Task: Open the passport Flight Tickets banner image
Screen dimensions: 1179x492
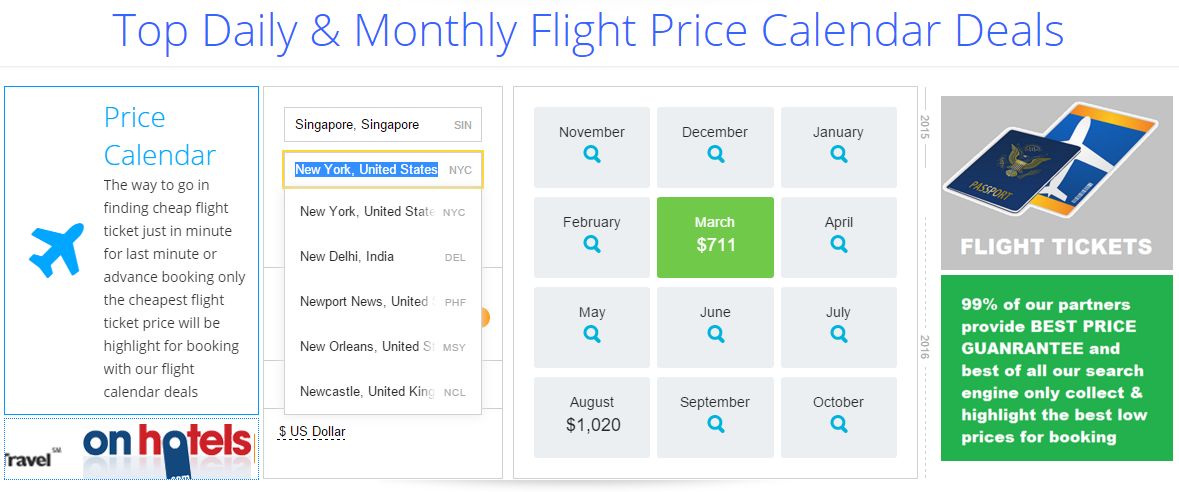Action: (x=1056, y=182)
